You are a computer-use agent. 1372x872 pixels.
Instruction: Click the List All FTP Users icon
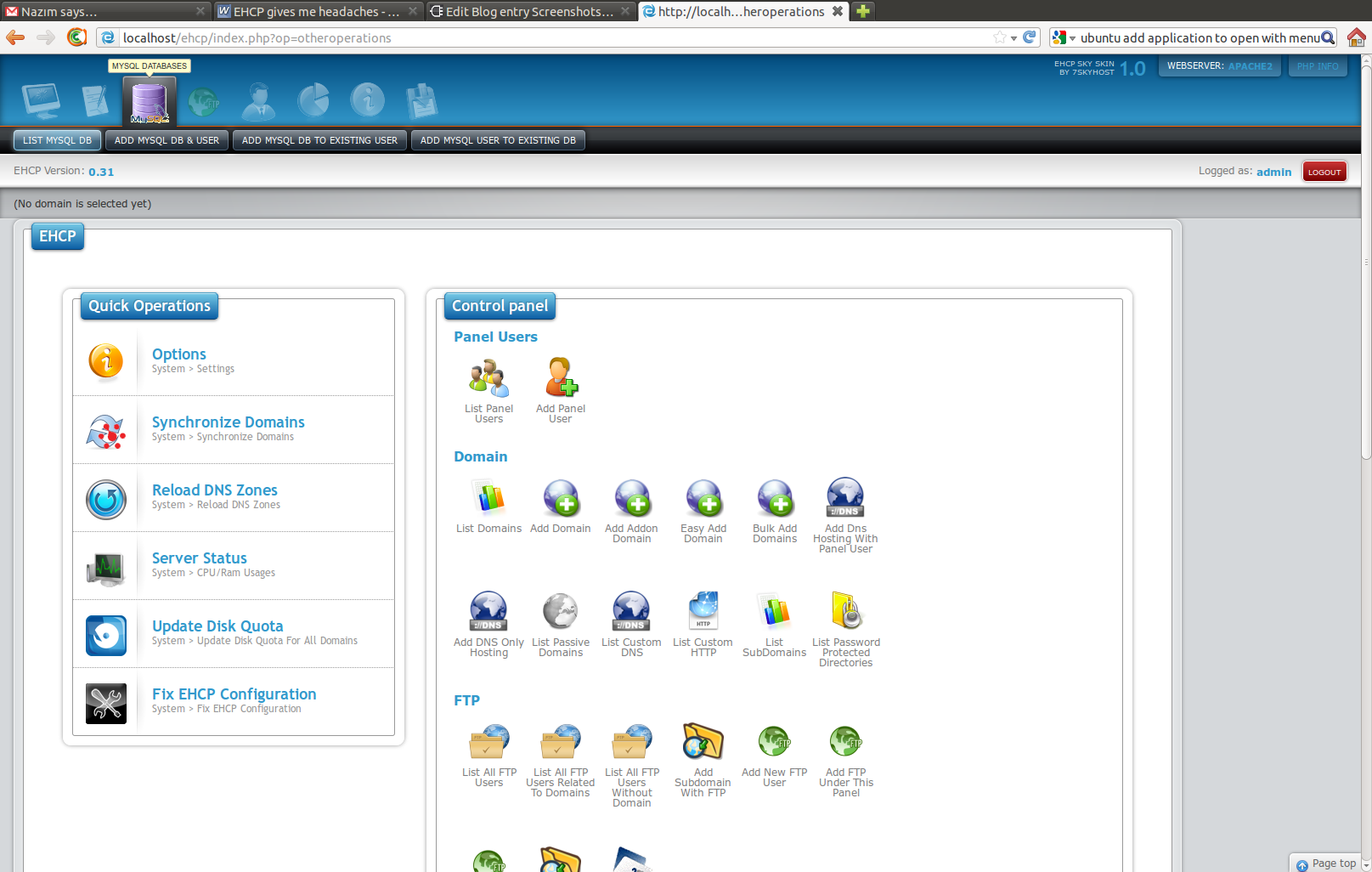[489, 742]
